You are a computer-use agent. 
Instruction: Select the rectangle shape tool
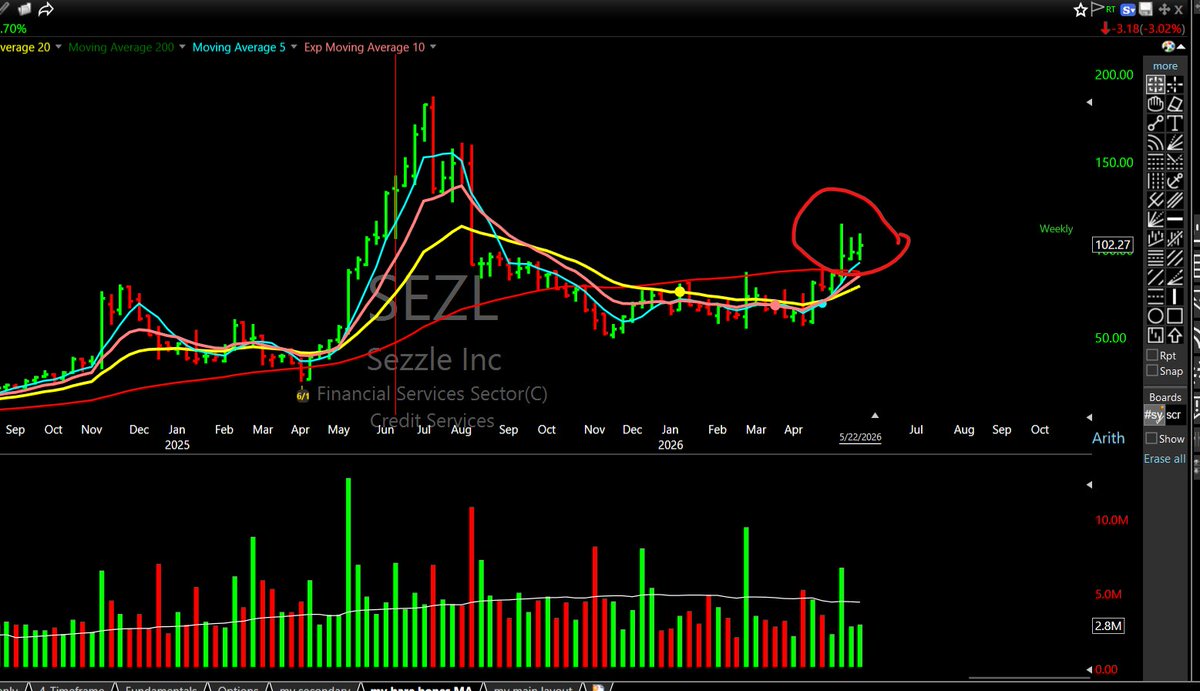click(x=1175, y=316)
